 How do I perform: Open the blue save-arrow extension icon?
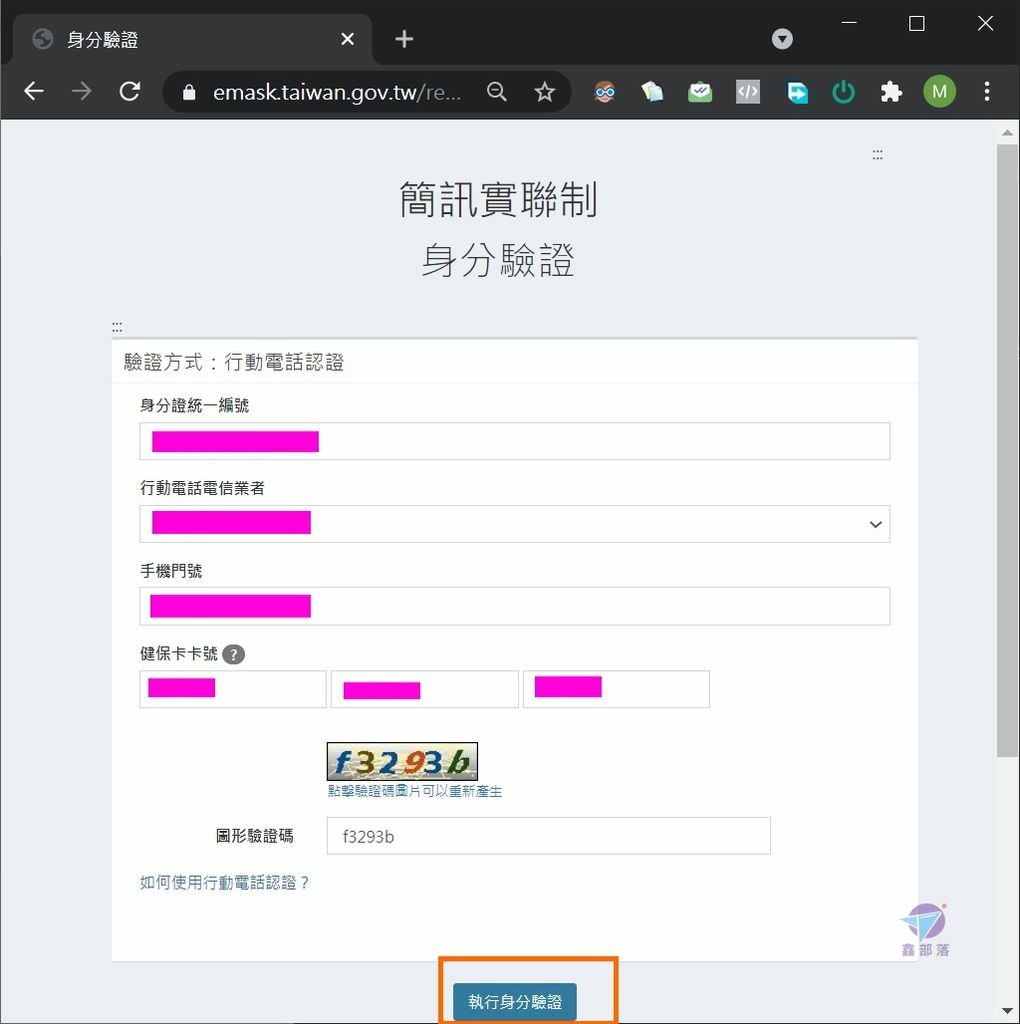[x=796, y=92]
